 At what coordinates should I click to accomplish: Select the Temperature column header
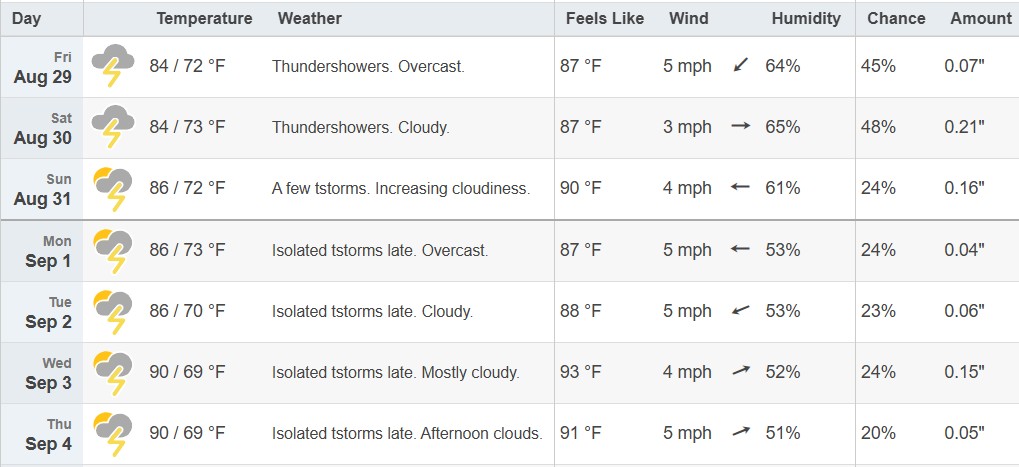click(x=204, y=19)
